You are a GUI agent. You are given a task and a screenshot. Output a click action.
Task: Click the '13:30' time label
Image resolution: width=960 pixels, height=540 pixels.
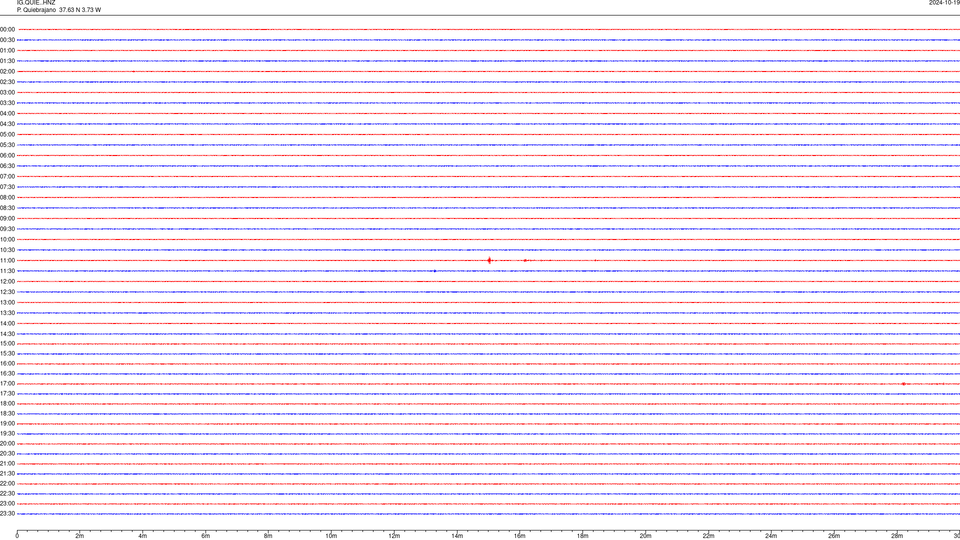pos(7,313)
